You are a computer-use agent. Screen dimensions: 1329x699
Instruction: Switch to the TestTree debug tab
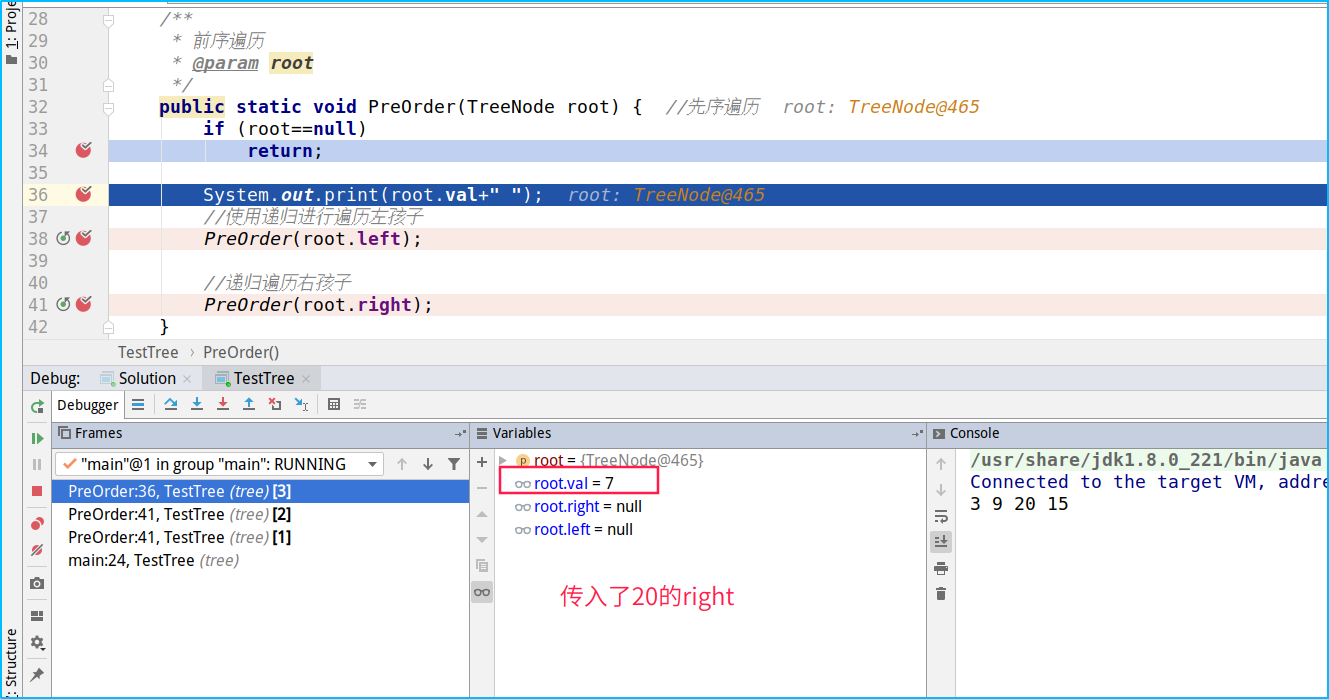[264, 378]
